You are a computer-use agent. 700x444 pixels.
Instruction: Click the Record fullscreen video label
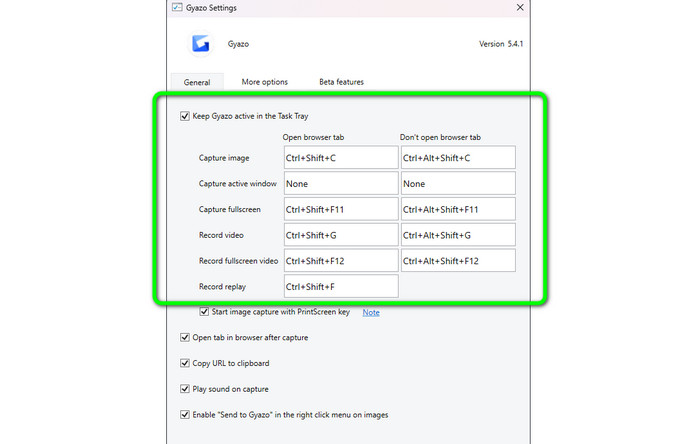tap(238, 261)
